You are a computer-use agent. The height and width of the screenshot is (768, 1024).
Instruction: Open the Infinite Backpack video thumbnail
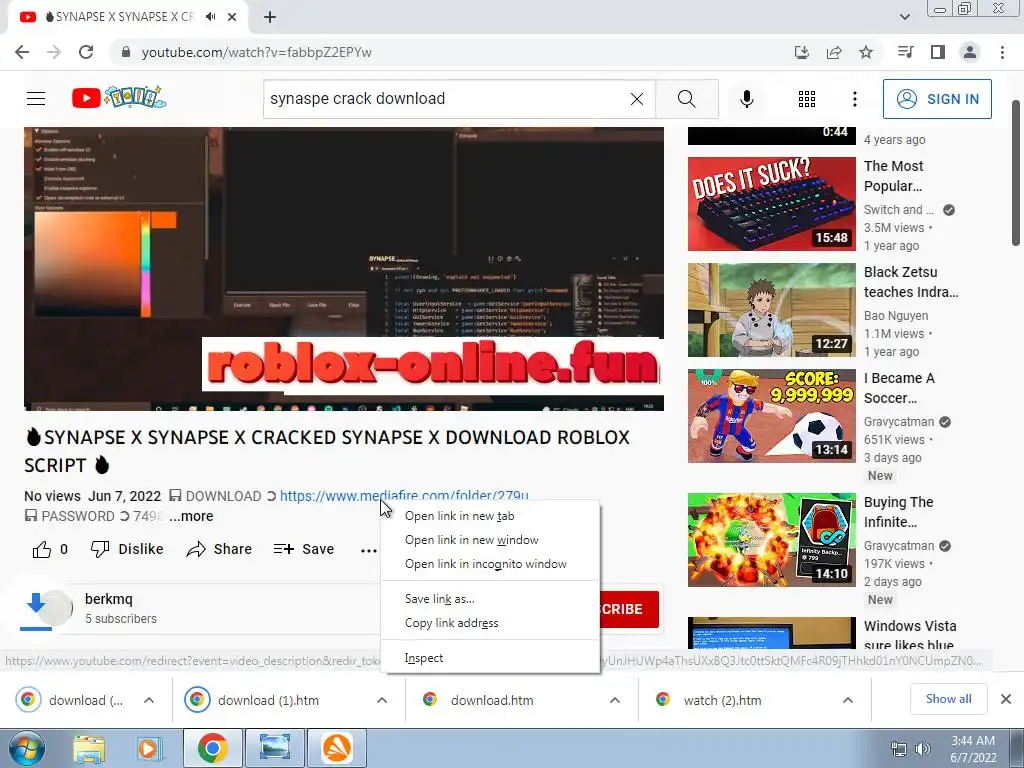(x=771, y=539)
